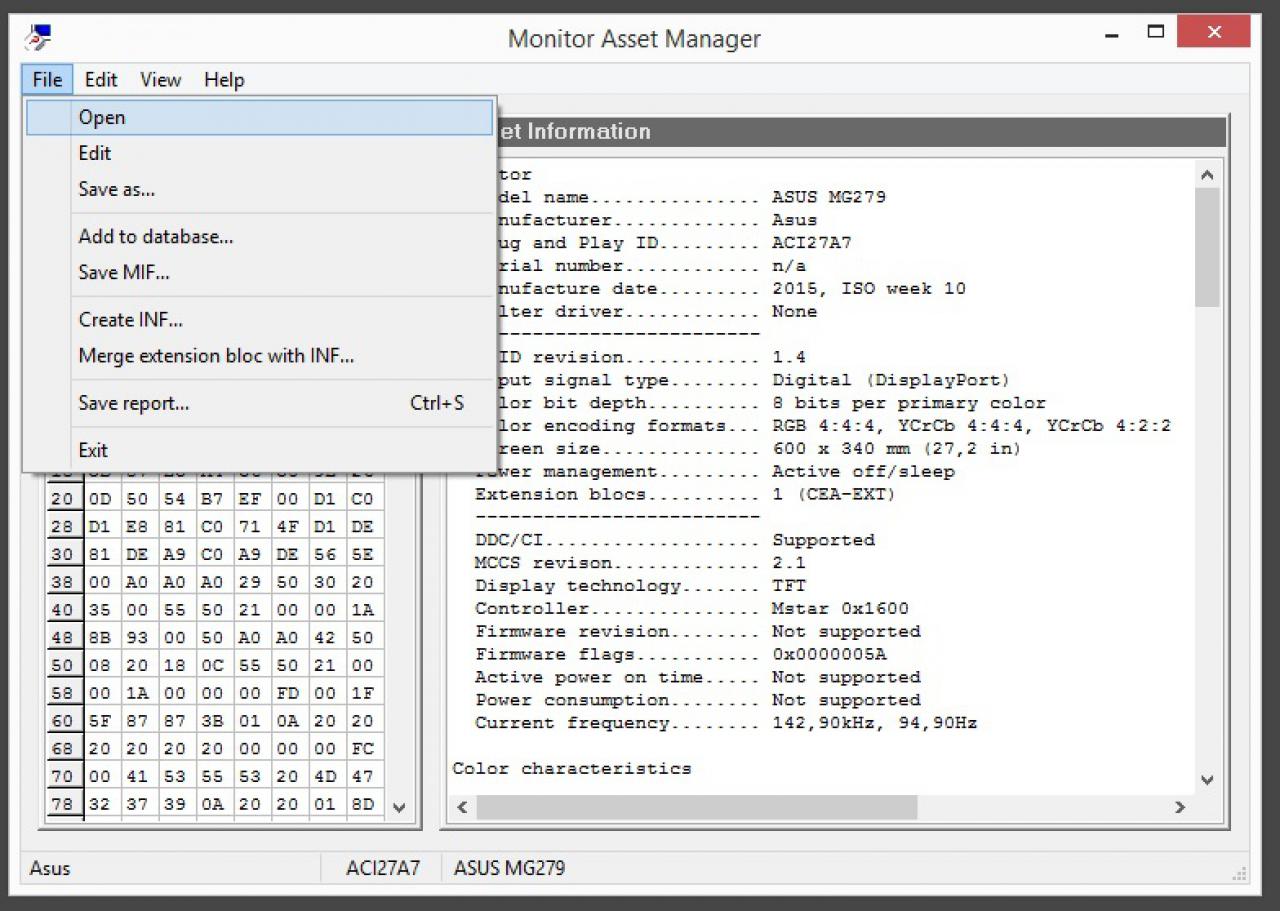Click hex row header 28
This screenshot has height=911, width=1280.
[63, 526]
